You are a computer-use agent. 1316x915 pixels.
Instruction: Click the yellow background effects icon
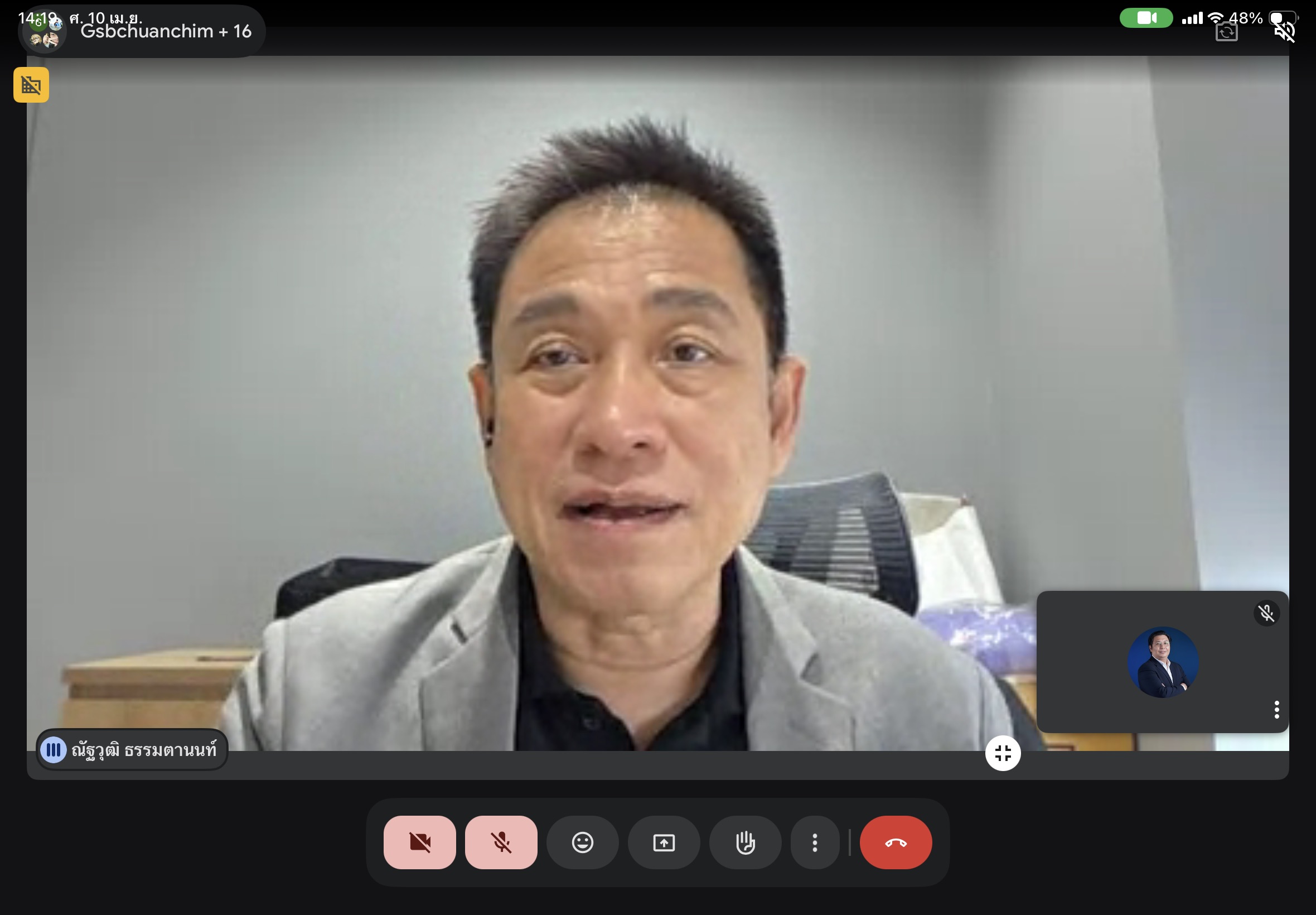pos(31,85)
